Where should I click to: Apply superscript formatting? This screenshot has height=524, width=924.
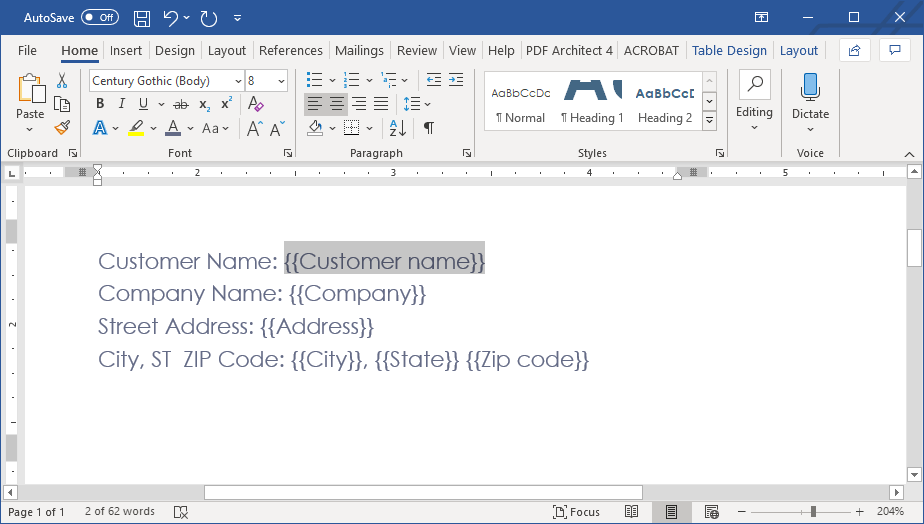[x=226, y=104]
